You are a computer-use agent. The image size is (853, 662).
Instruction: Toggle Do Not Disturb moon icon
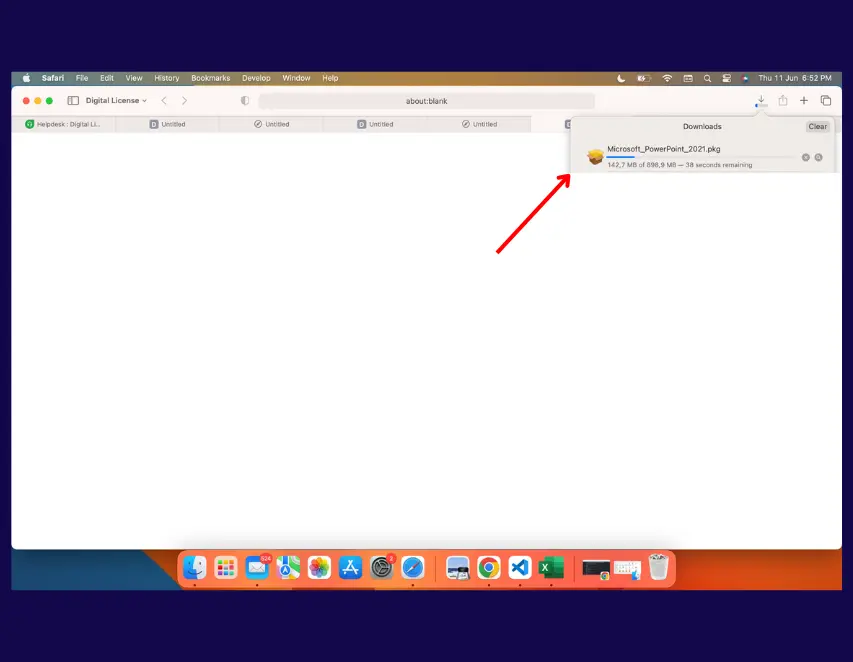(621, 78)
